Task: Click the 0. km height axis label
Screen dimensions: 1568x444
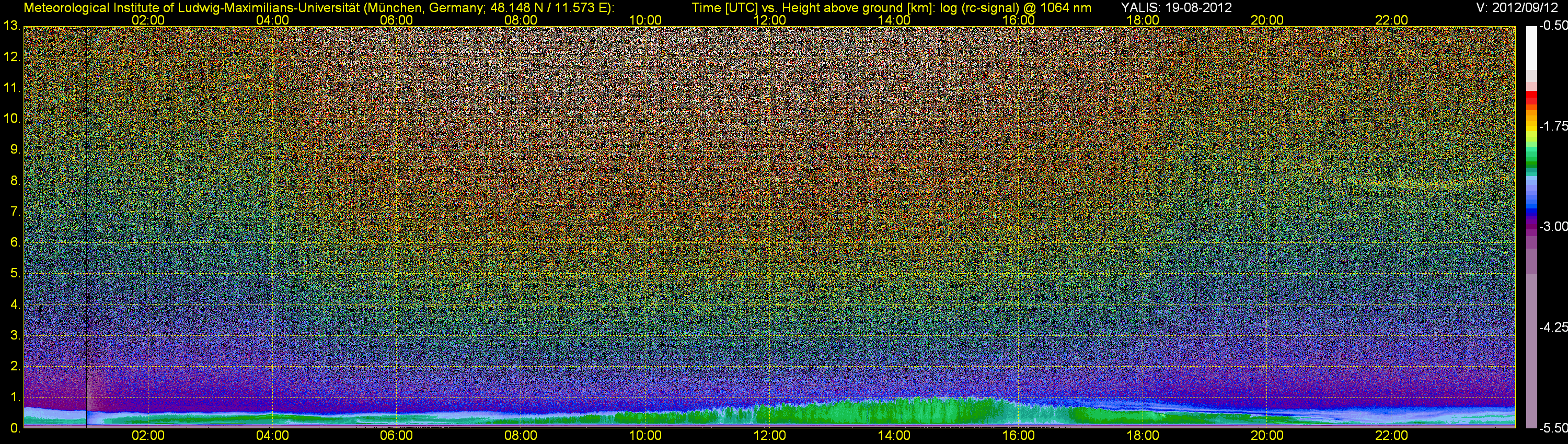Action: pyautogui.click(x=15, y=428)
